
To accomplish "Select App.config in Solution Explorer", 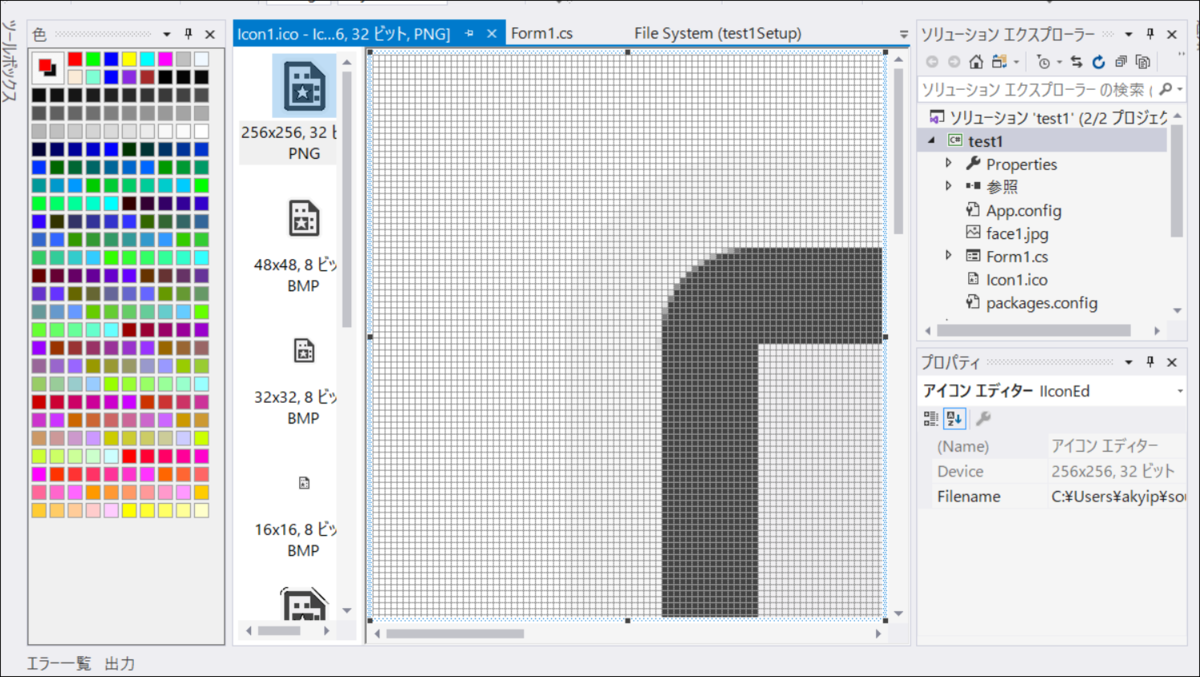I will pos(1023,210).
